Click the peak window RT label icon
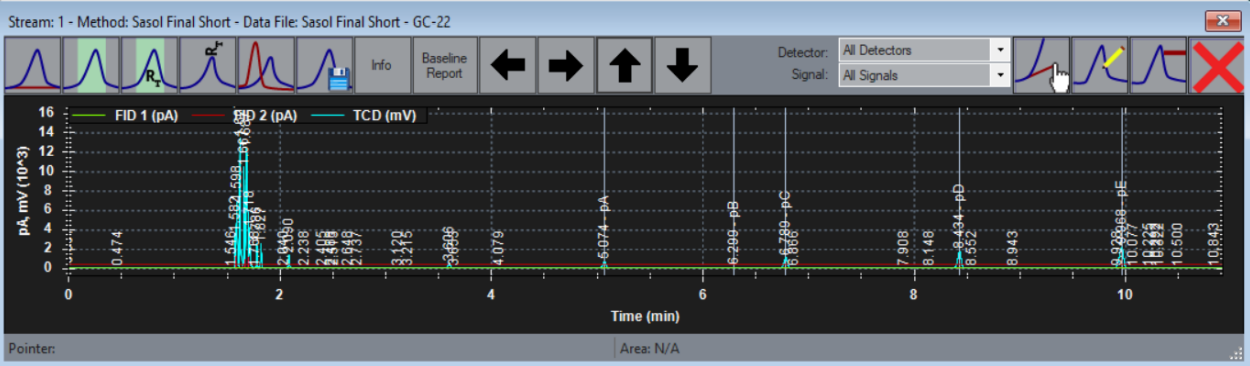The image size is (1250, 366). click(x=149, y=66)
